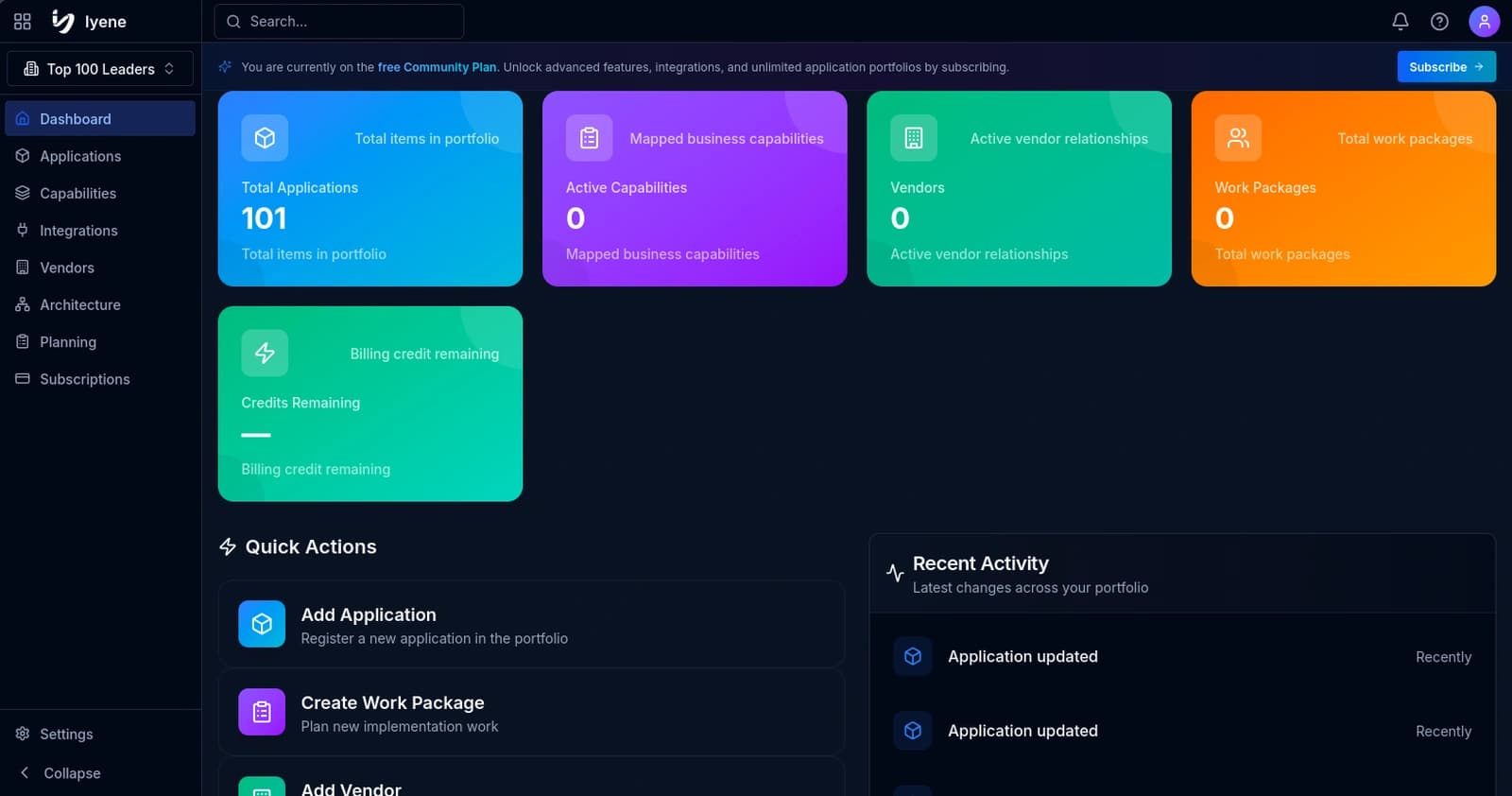1512x796 pixels.
Task: Click the activity pulse icon next to Recent Activity
Action: 895,573
